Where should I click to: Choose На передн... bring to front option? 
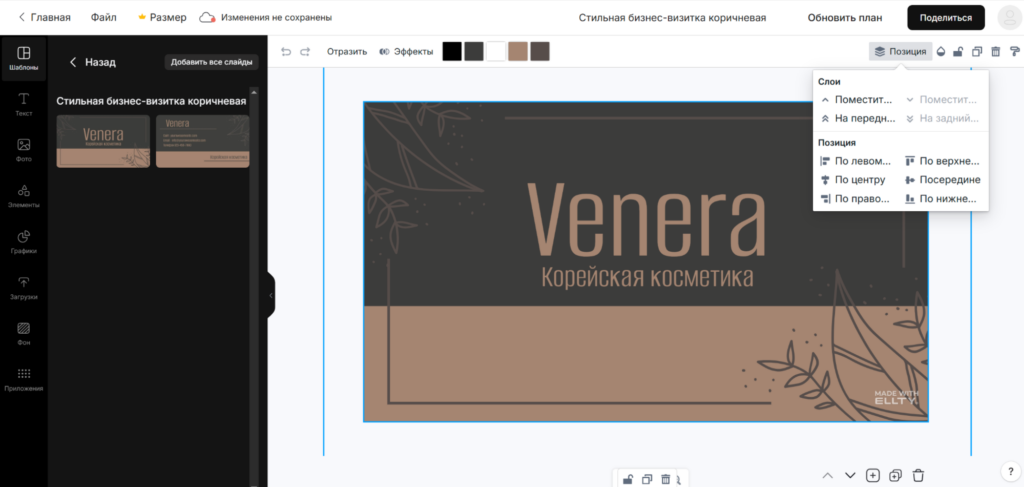[x=858, y=119]
